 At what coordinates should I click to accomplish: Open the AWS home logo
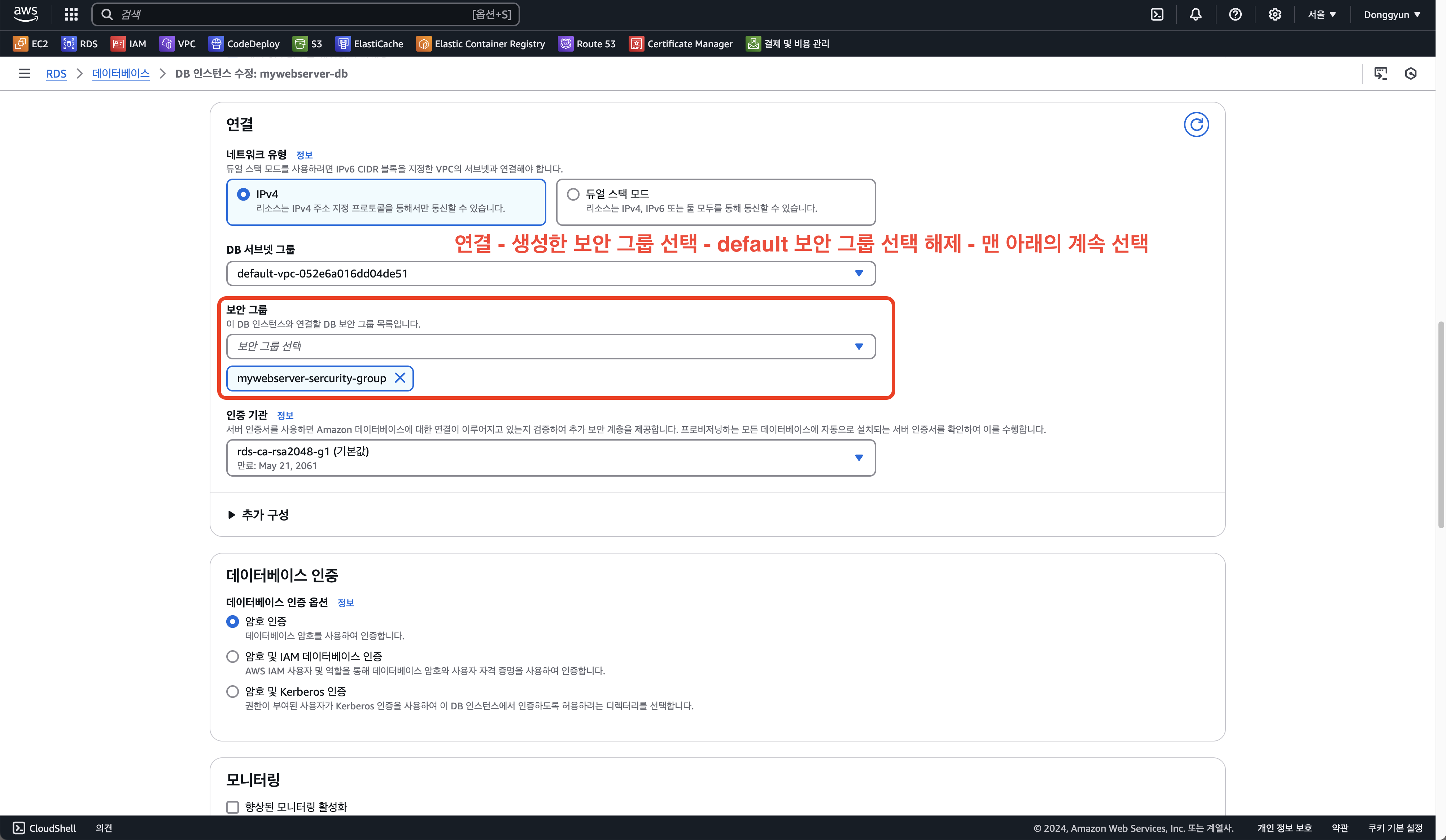(26, 14)
